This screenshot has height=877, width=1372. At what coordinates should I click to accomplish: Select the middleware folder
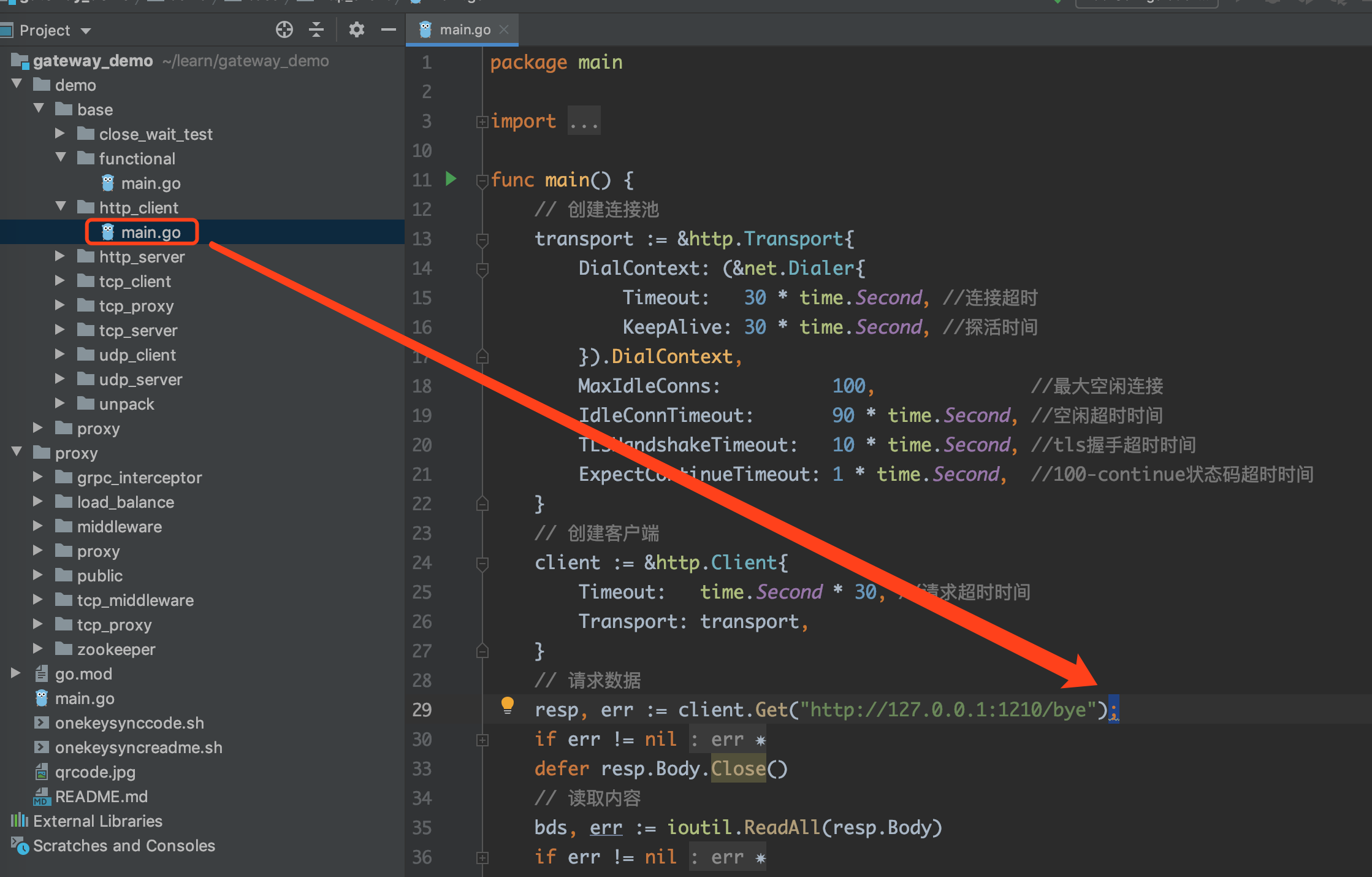pyautogui.click(x=120, y=527)
